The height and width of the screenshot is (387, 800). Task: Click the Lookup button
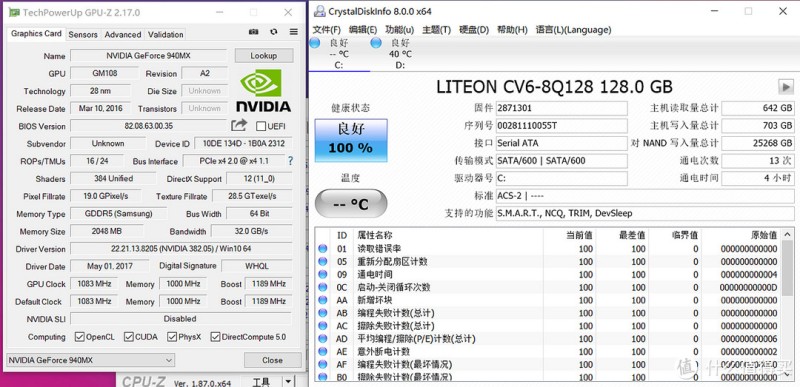pos(264,56)
